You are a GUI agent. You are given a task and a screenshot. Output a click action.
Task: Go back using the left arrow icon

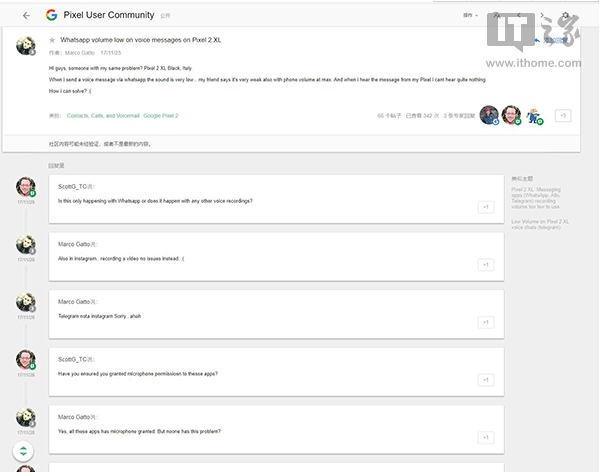(x=26, y=16)
